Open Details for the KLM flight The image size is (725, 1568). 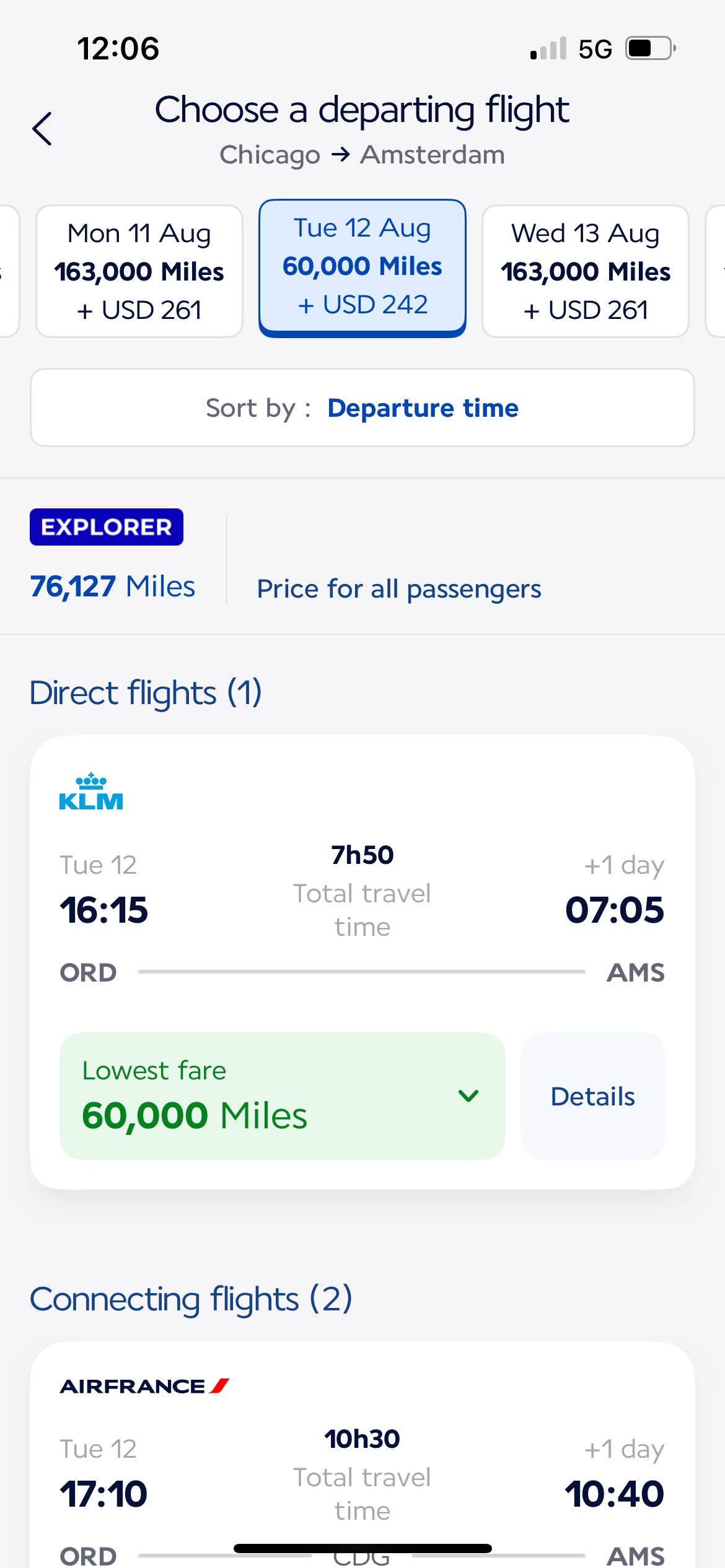593,1096
